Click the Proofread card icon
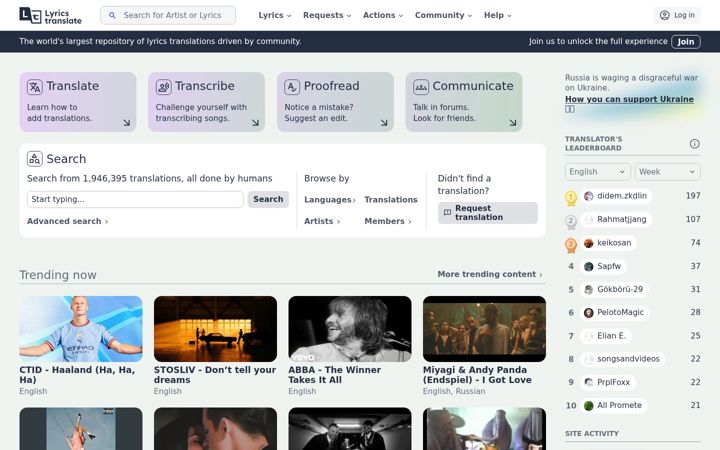 click(292, 87)
